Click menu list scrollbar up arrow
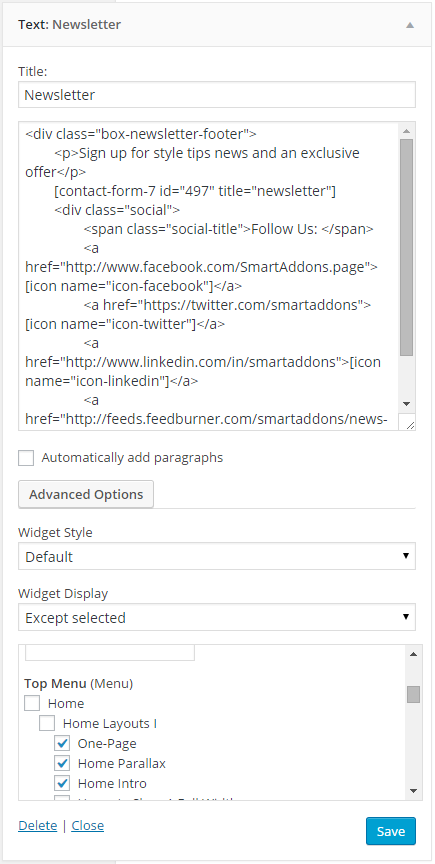This screenshot has height=864, width=435. (x=413, y=654)
